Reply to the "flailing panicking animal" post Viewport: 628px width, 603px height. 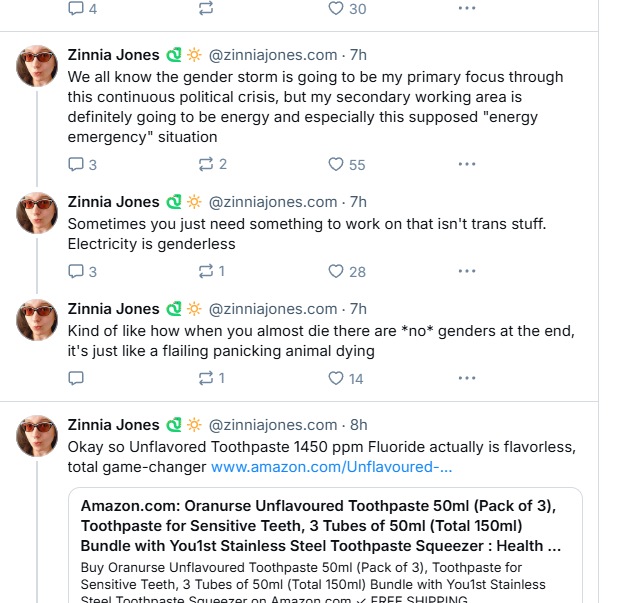point(76,378)
